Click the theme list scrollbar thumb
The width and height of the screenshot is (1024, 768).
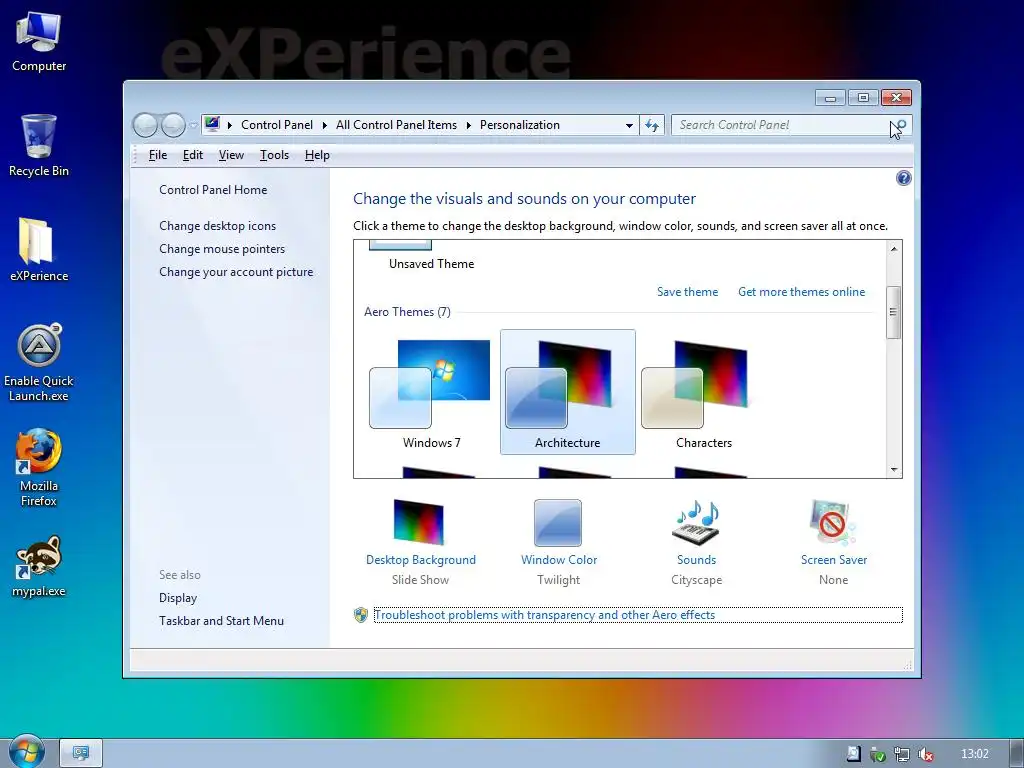(x=893, y=312)
